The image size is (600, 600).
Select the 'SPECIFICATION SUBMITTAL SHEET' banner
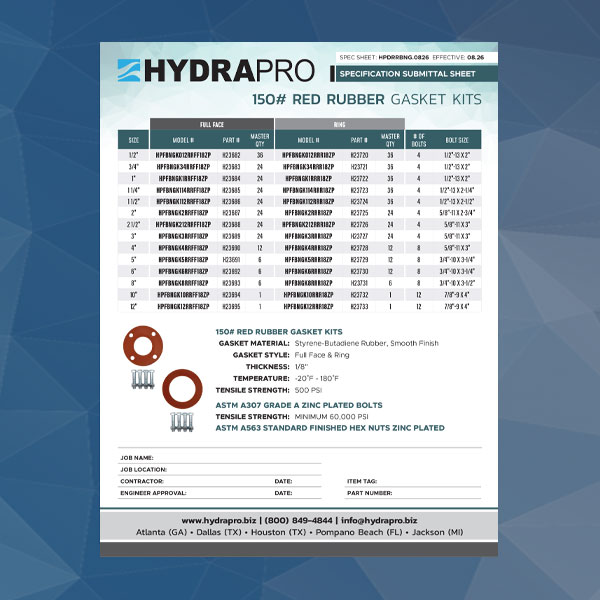(x=416, y=74)
